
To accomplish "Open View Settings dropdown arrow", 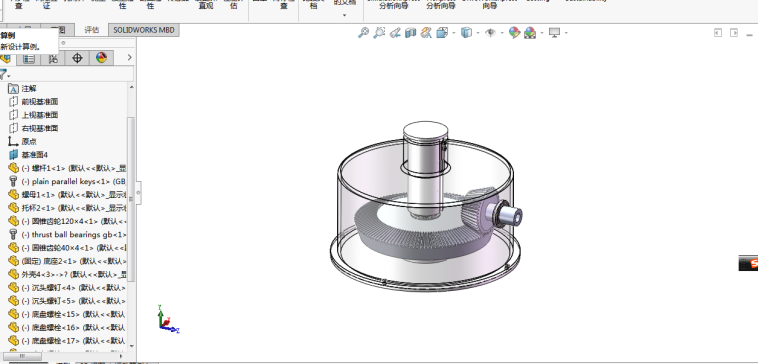I will (x=566, y=33).
